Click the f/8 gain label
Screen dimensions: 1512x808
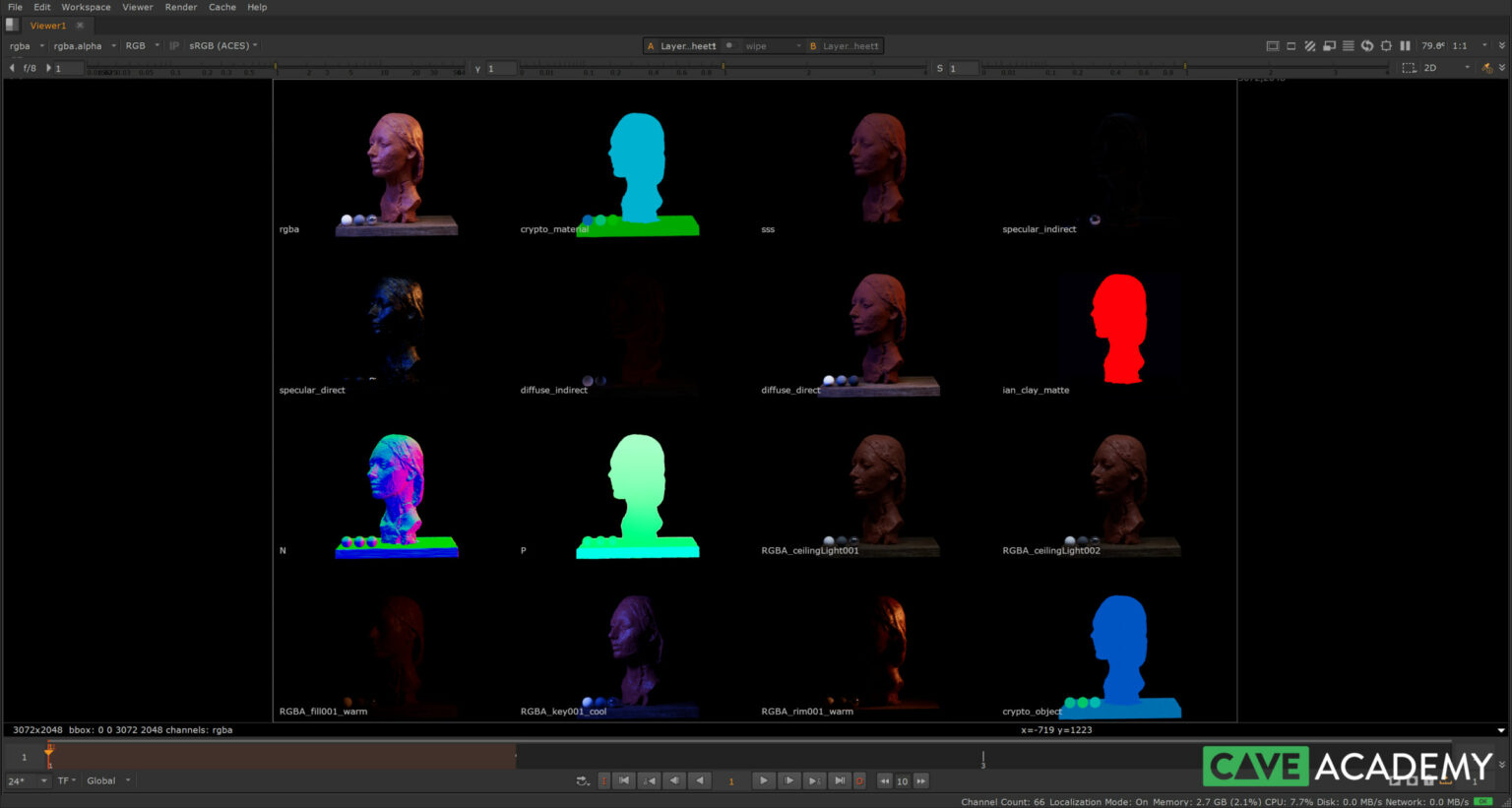click(30, 68)
